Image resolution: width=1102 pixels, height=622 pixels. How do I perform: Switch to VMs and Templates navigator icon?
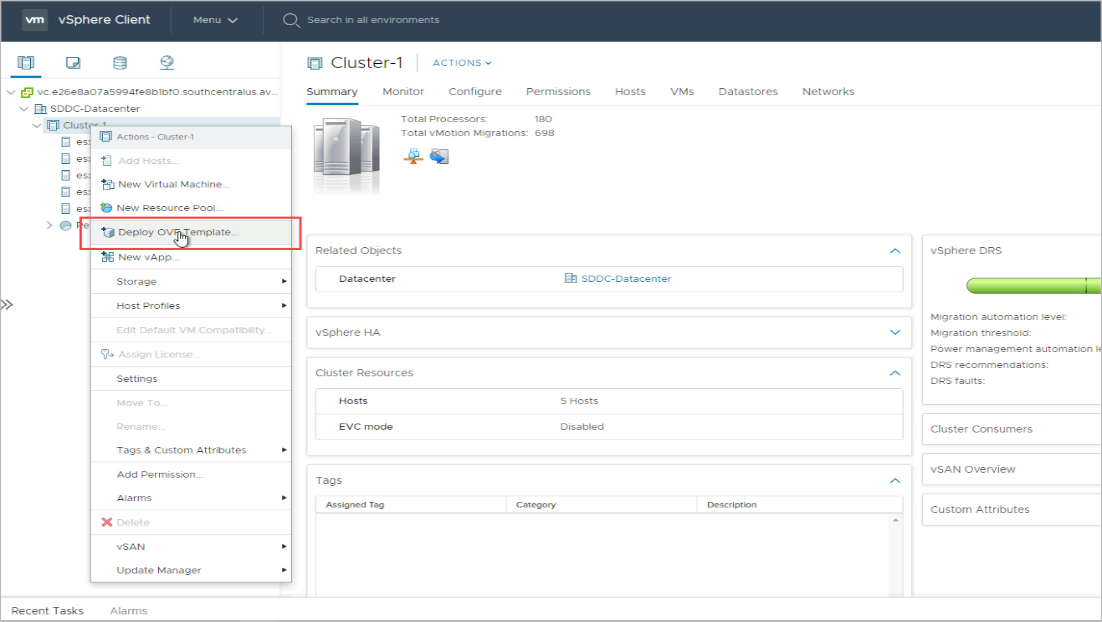pyautogui.click(x=73, y=63)
